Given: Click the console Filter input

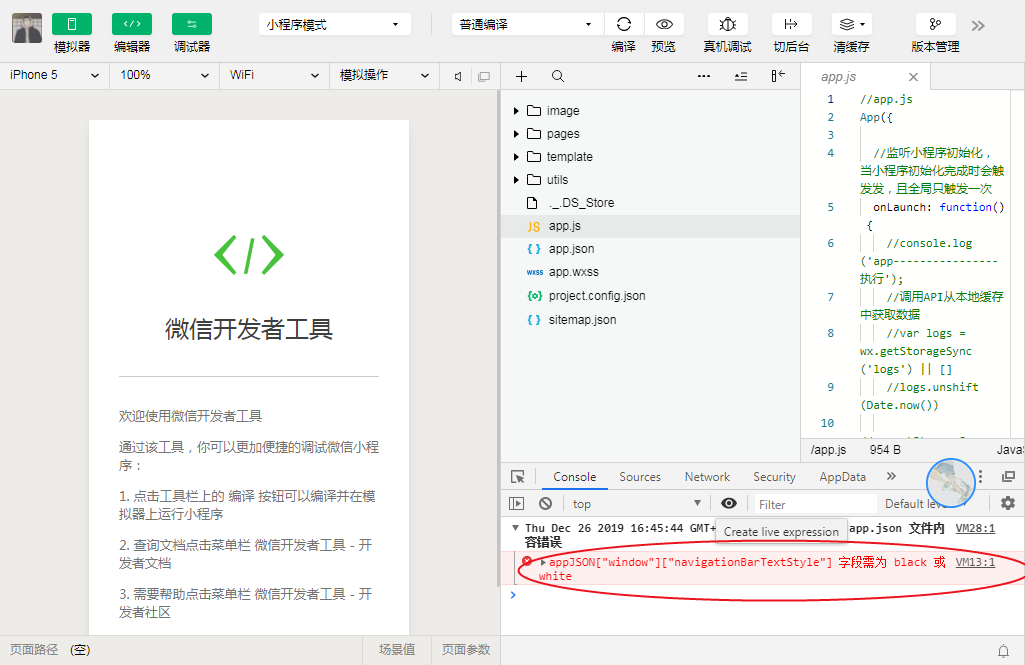Looking at the screenshot, I should tap(815, 504).
